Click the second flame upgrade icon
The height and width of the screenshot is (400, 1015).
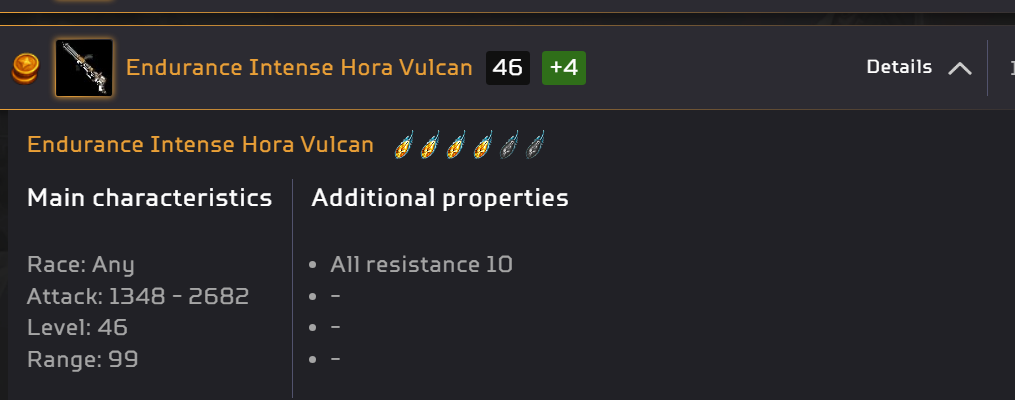(x=430, y=146)
